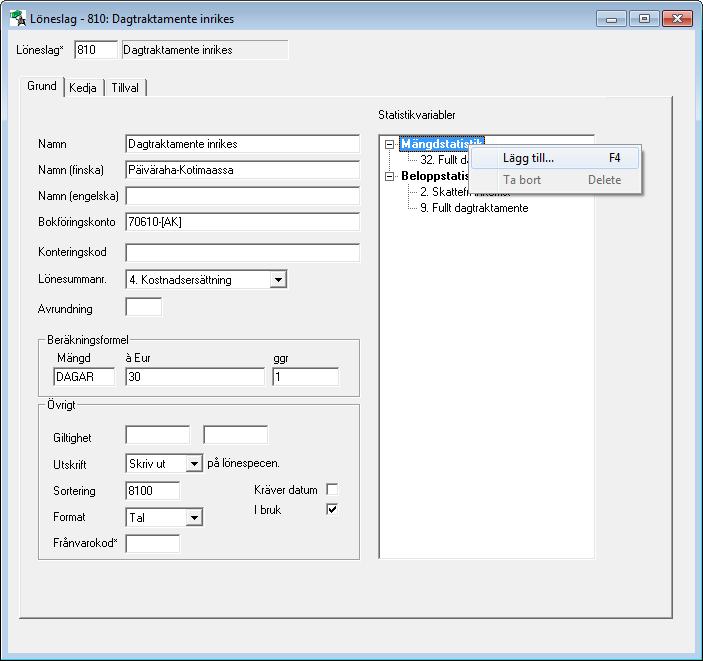Click the Löneslag application icon in title bar
703x661 pixels.
click(18, 18)
